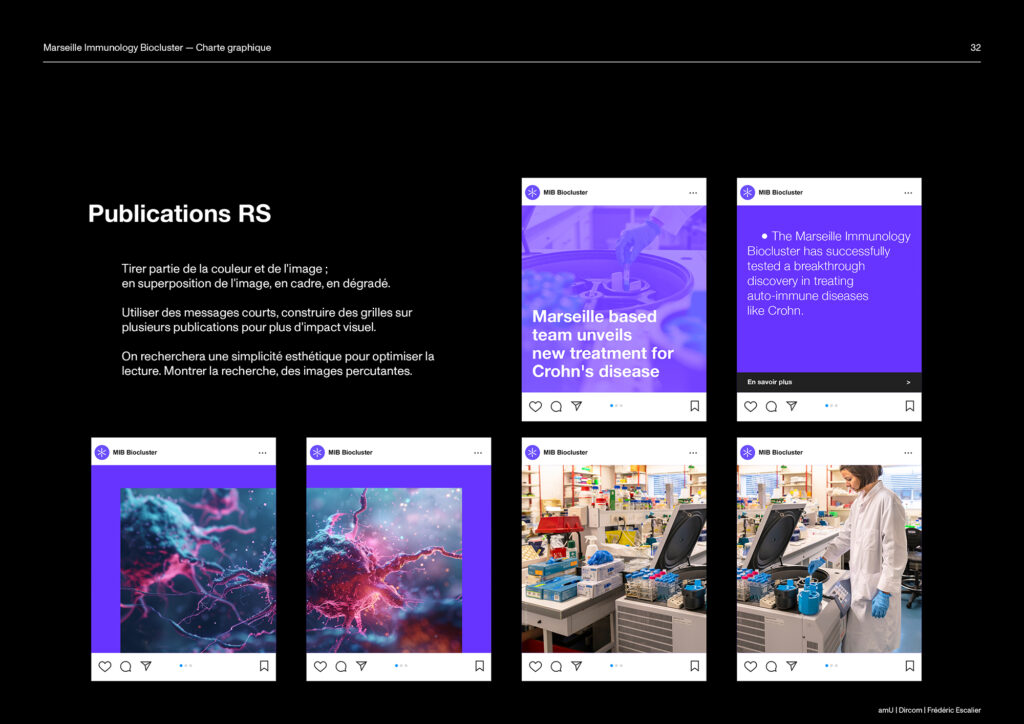This screenshot has height=724, width=1024.
Task: Open the red neuron image
Action: 384,570
